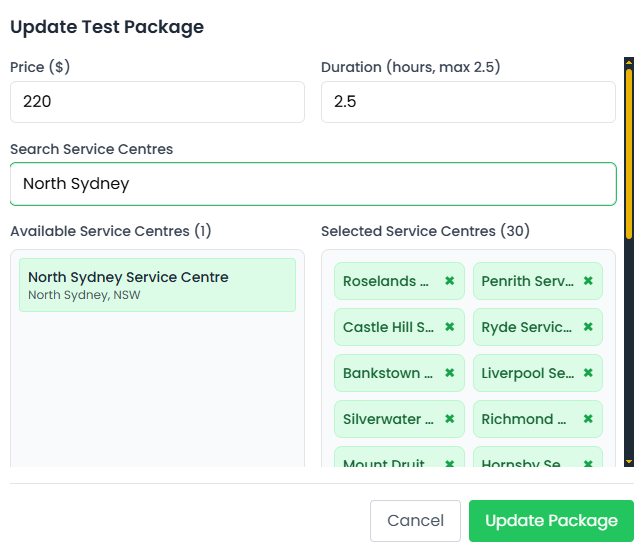Remove Penrith service centre chip
The height and width of the screenshot is (554, 638).
[588, 281]
